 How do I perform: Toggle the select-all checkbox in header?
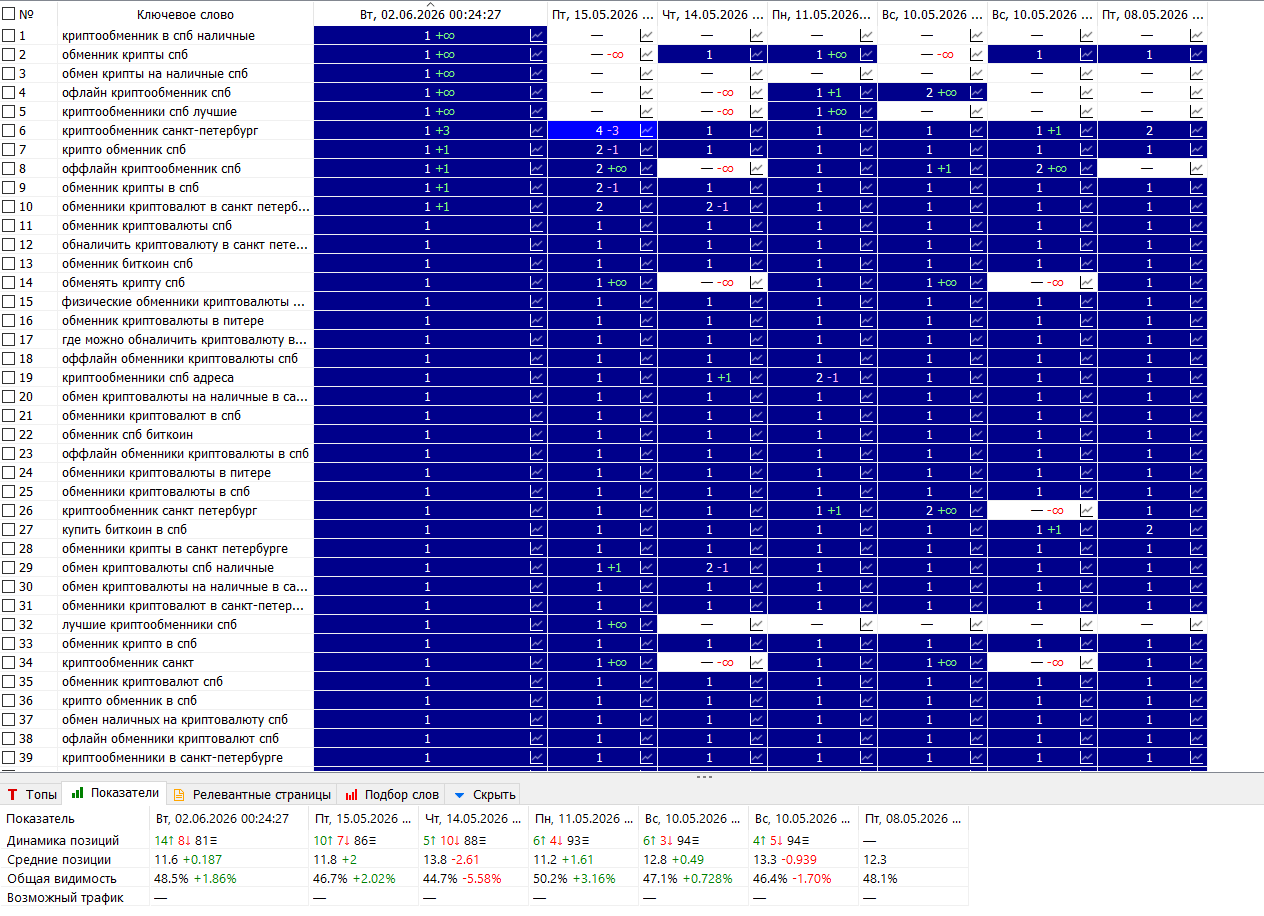click(x=9, y=15)
